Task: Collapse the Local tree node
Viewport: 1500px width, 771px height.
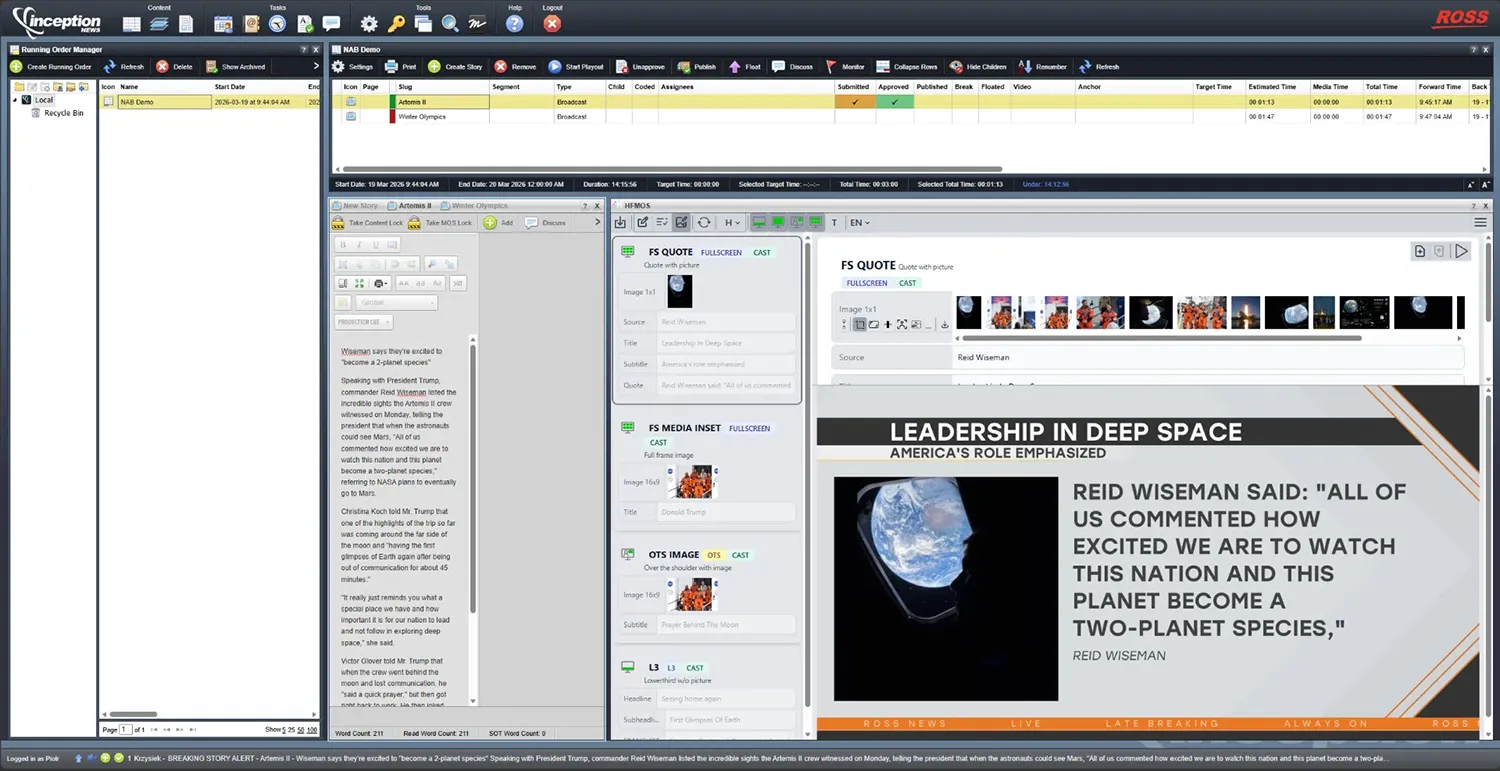Action: point(15,100)
